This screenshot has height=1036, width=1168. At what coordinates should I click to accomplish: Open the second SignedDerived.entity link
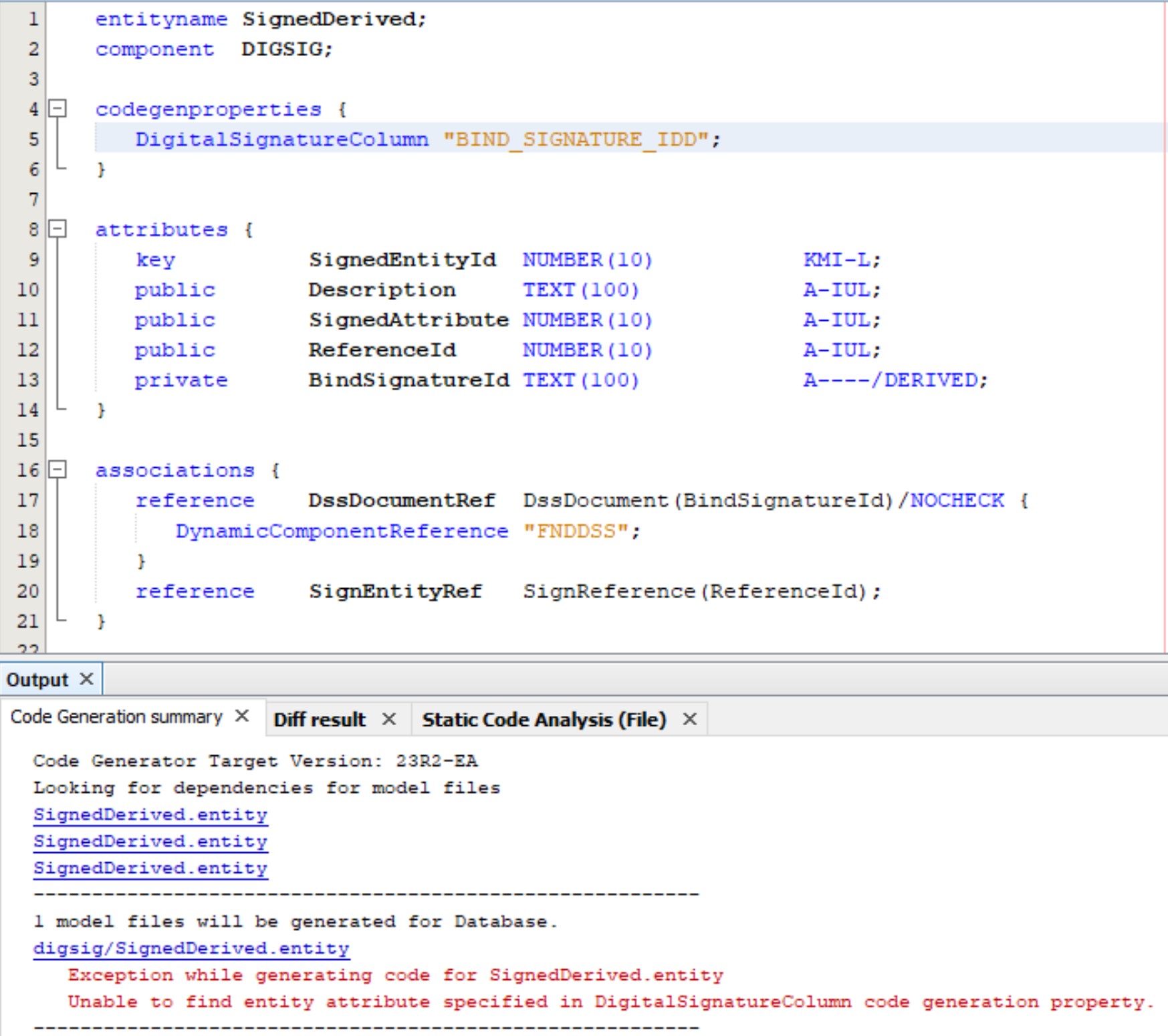[150, 841]
